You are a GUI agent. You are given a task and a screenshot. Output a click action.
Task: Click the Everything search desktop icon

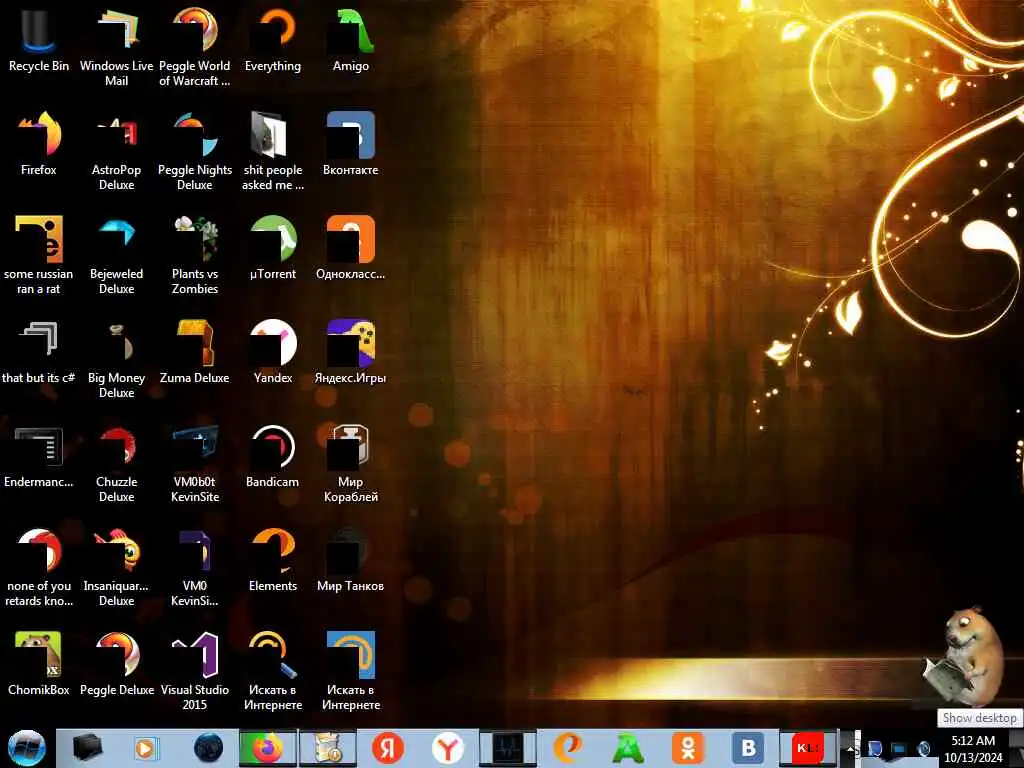coord(273,39)
